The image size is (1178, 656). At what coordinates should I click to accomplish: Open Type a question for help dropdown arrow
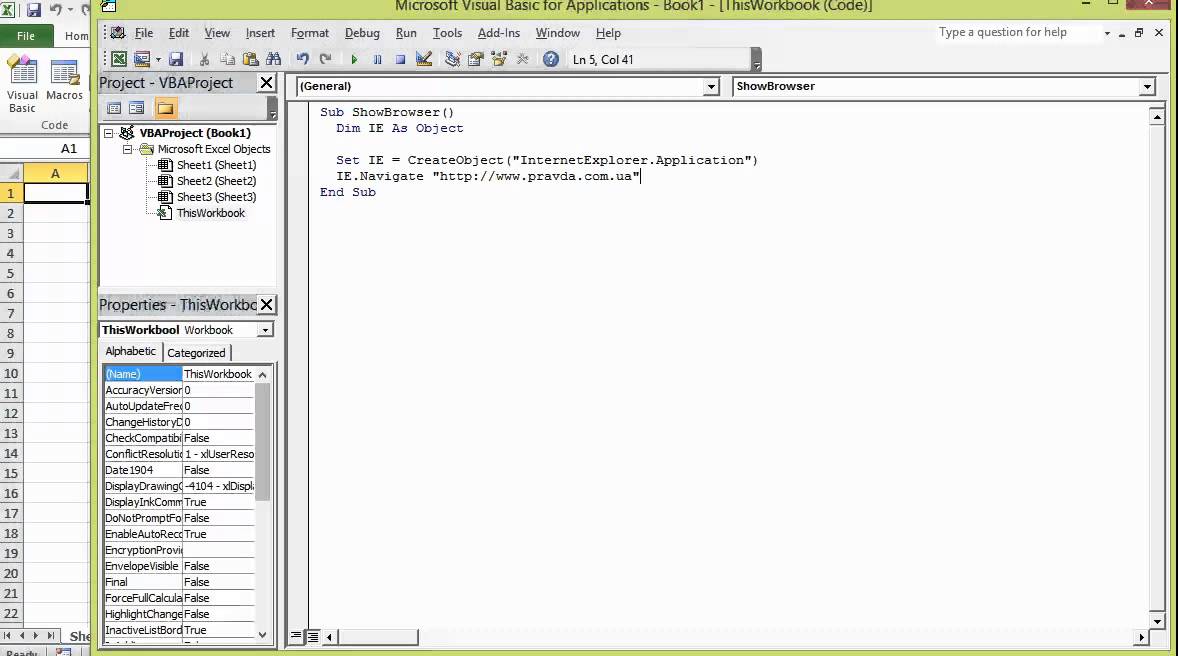click(1107, 33)
